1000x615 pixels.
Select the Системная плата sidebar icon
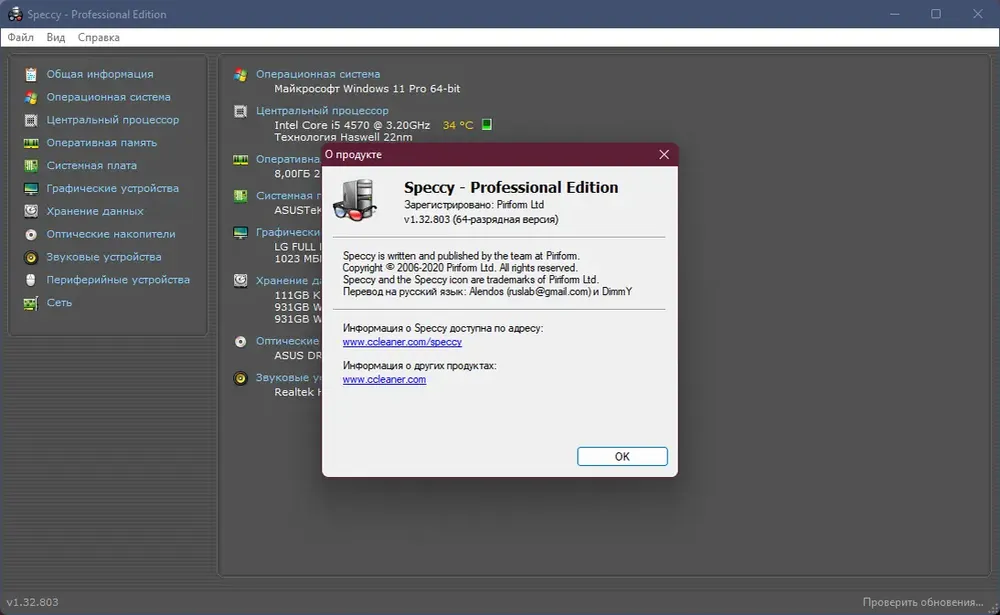[x=31, y=166]
